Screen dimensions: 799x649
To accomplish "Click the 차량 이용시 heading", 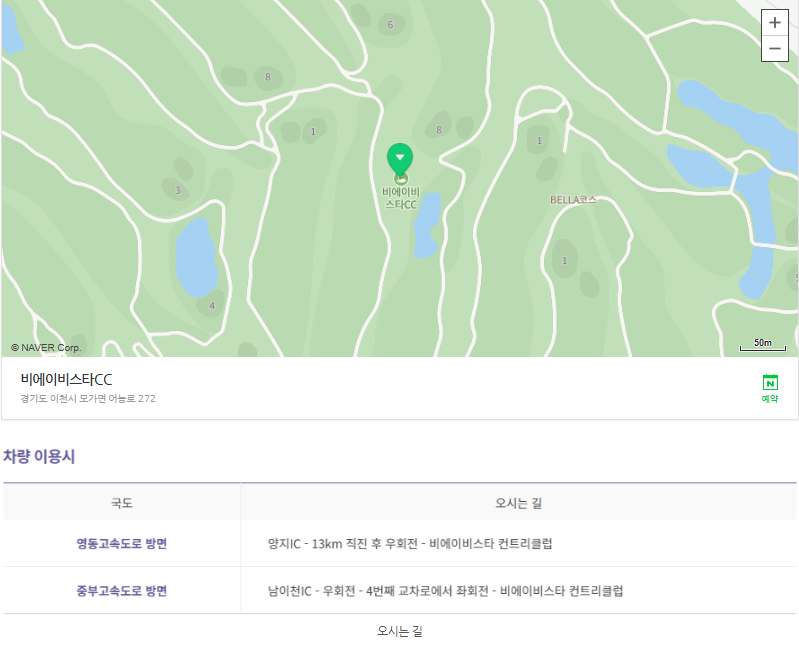I will pos(39,456).
